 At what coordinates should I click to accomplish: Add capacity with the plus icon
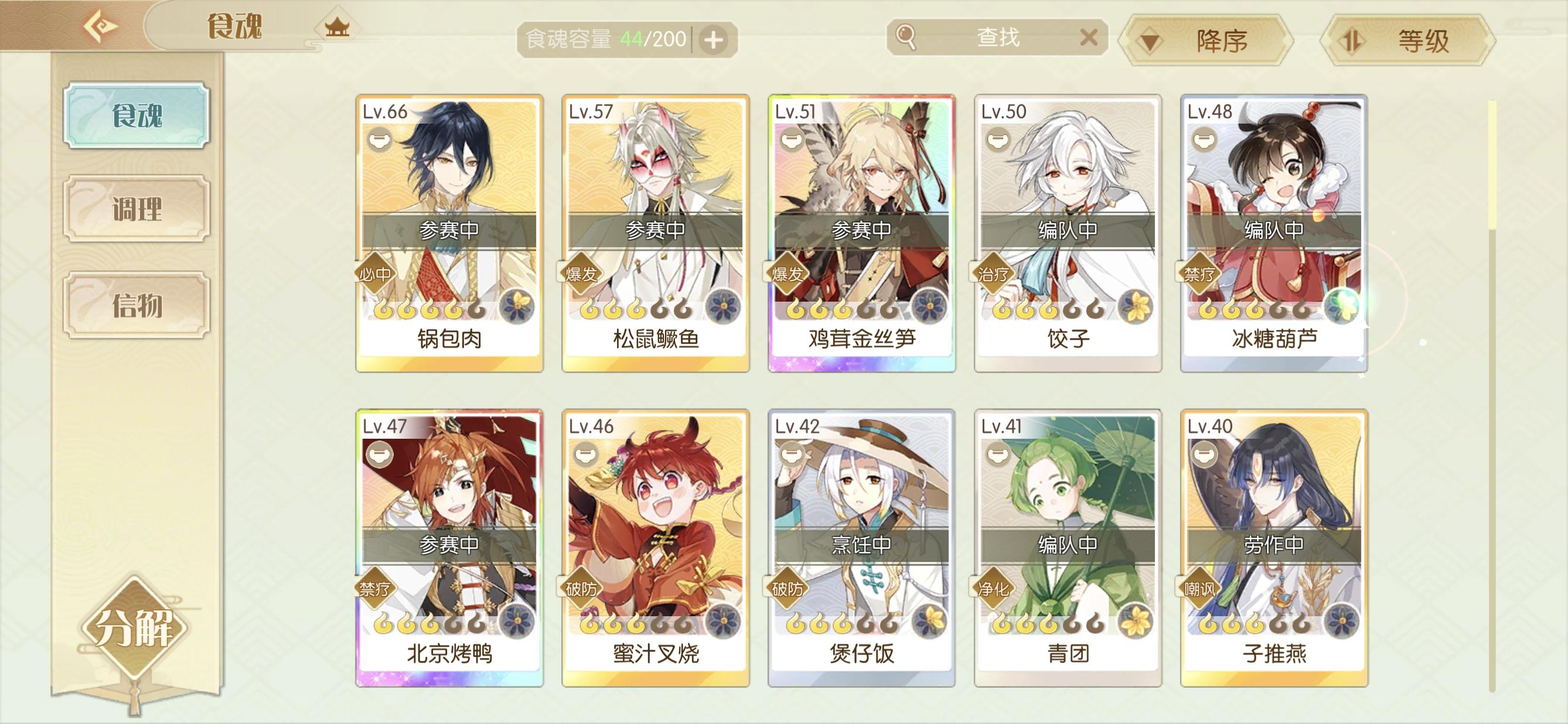point(713,40)
